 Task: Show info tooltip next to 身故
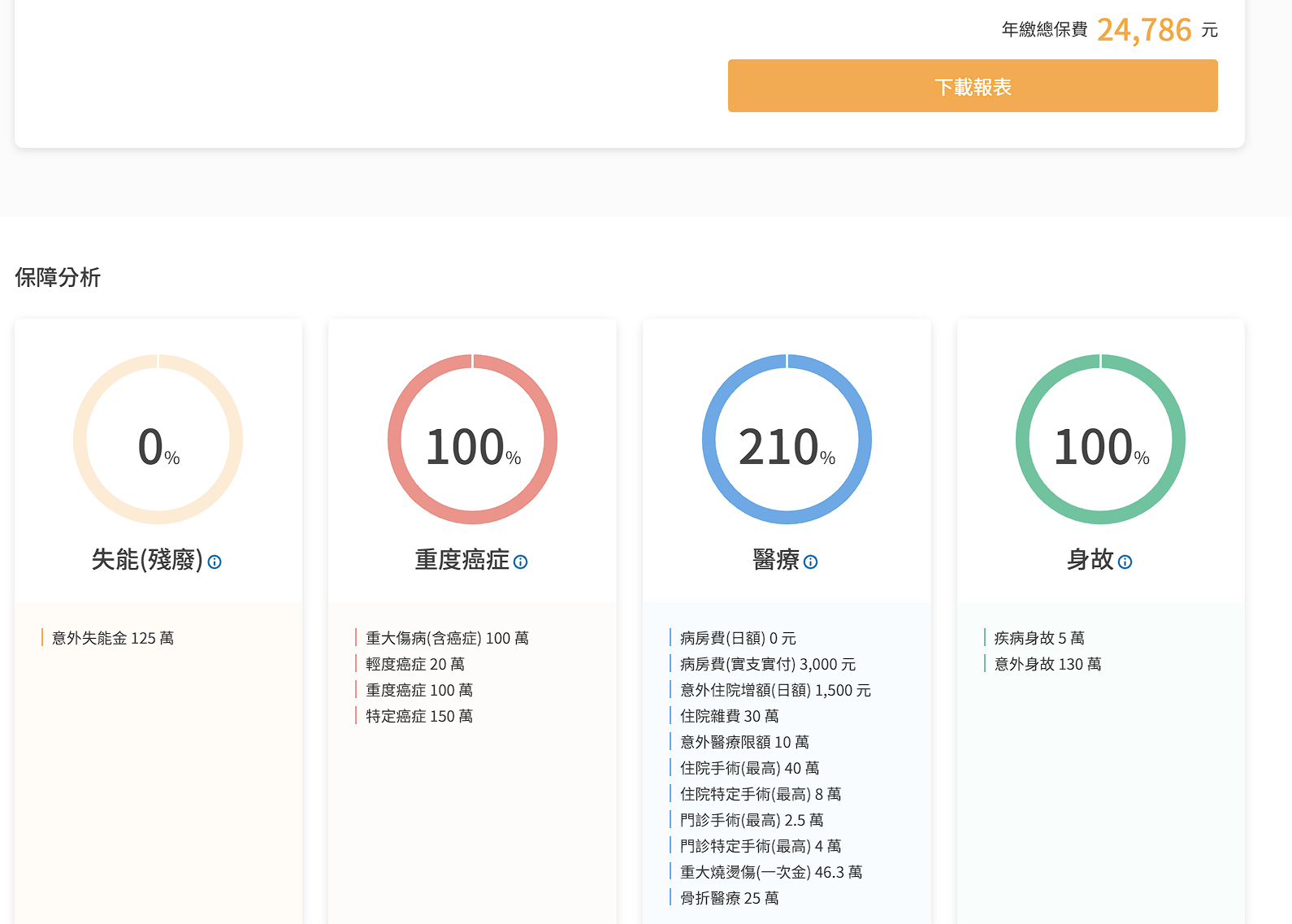1125,562
